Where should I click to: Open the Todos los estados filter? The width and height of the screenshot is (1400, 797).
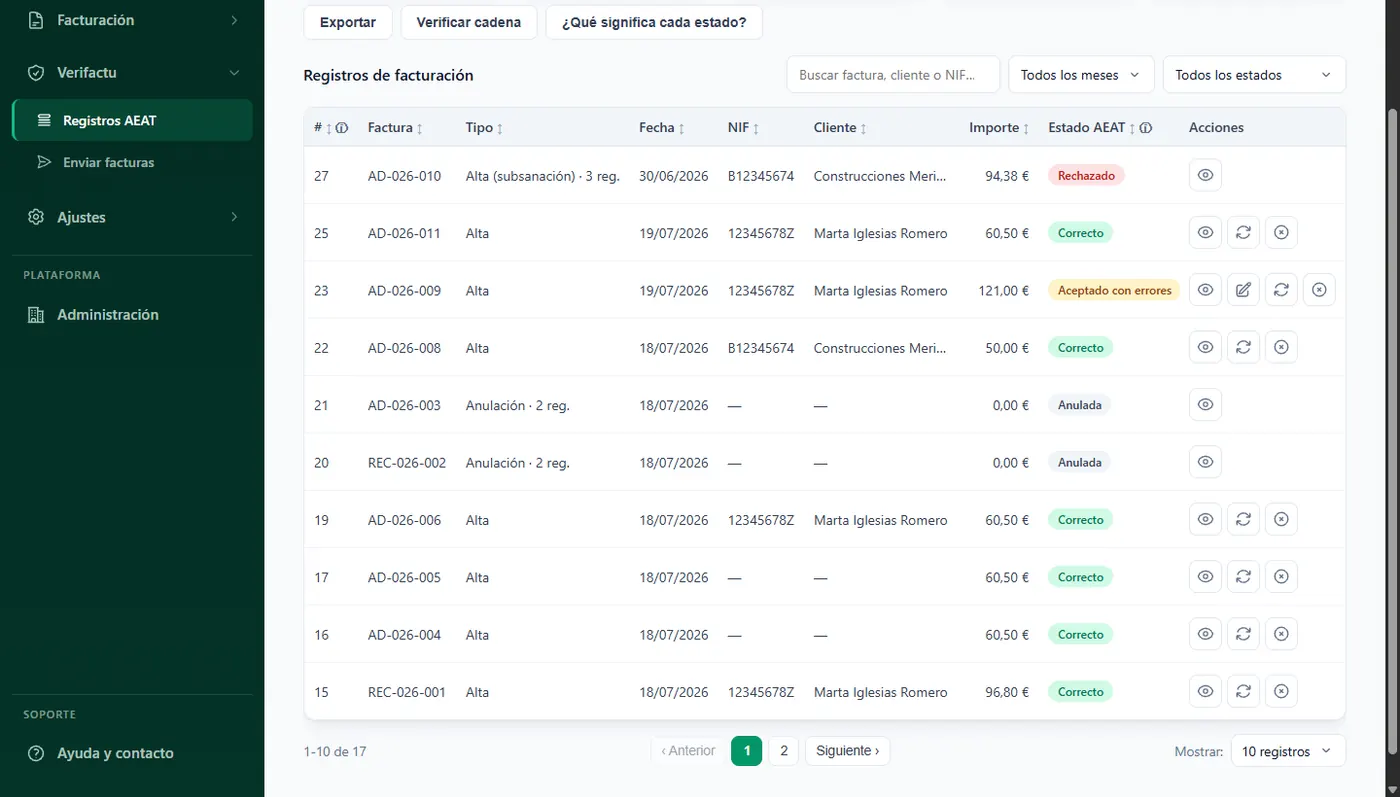tap(1254, 75)
